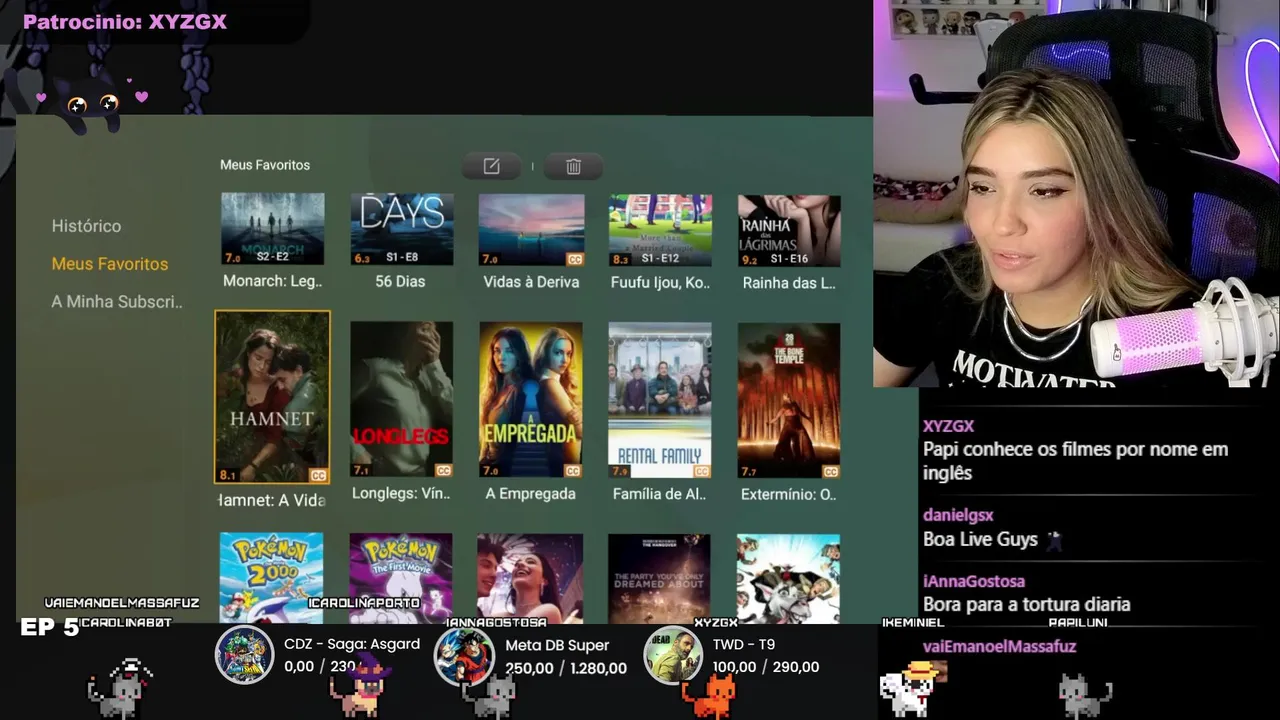Viewport: 1280px width, 720px height.
Task: Click the CC badge on Longlegs
Action: pos(443,470)
